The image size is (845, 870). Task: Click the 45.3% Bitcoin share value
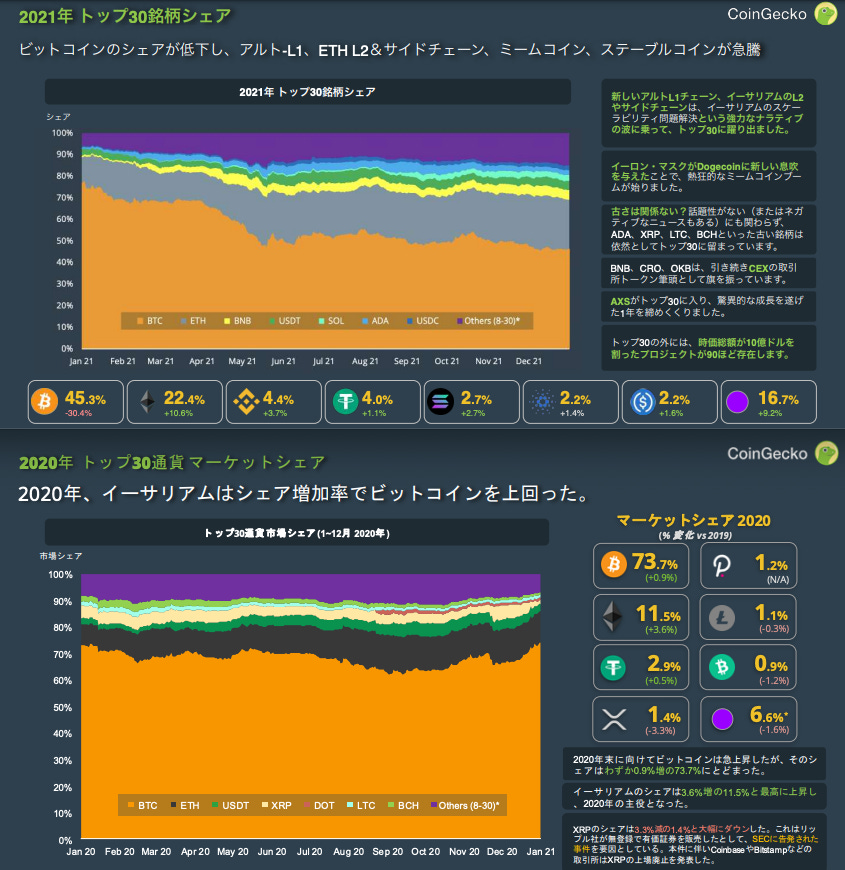pyautogui.click(x=85, y=398)
